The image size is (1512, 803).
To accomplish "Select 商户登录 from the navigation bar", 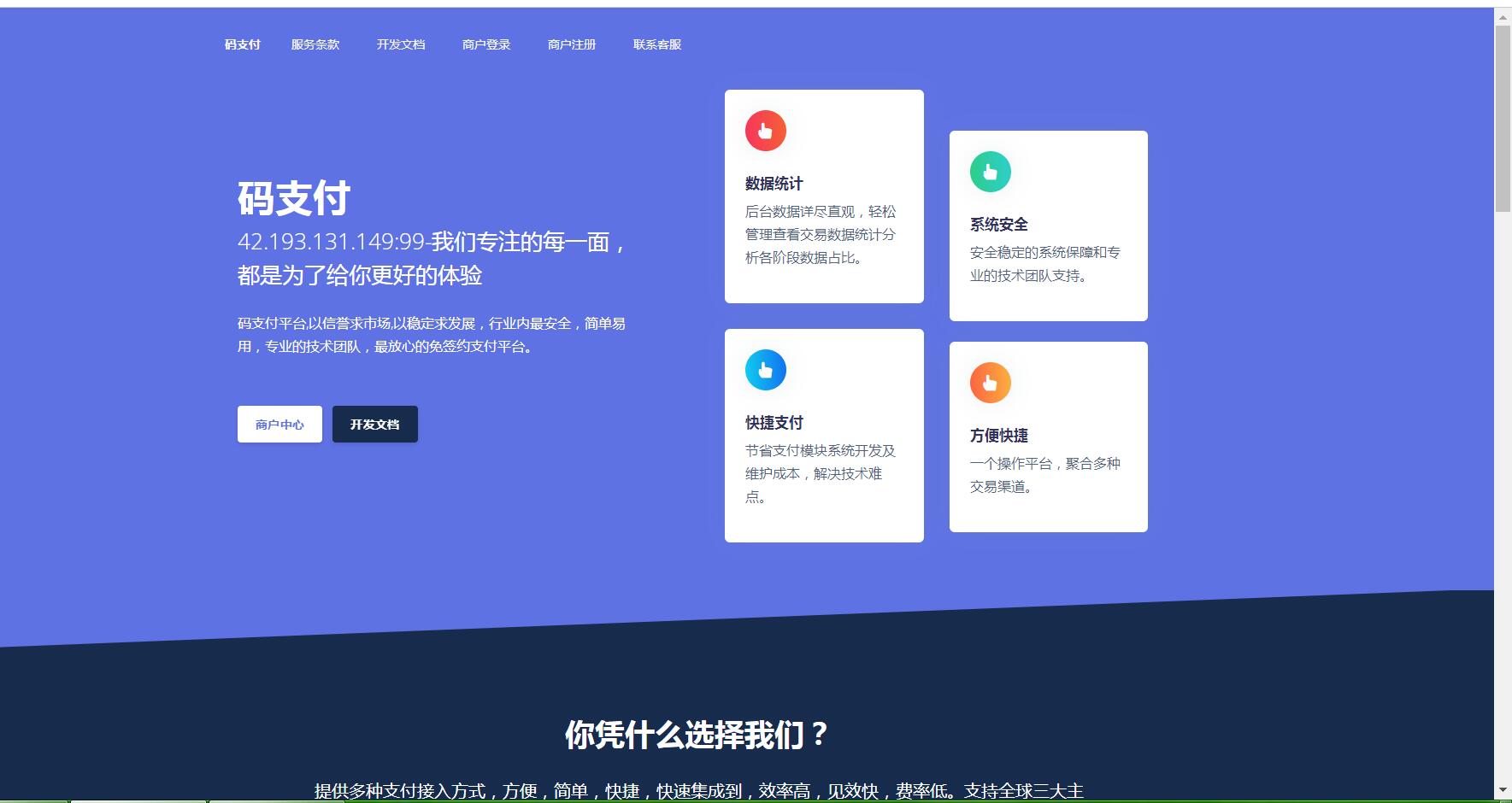I will coord(486,44).
